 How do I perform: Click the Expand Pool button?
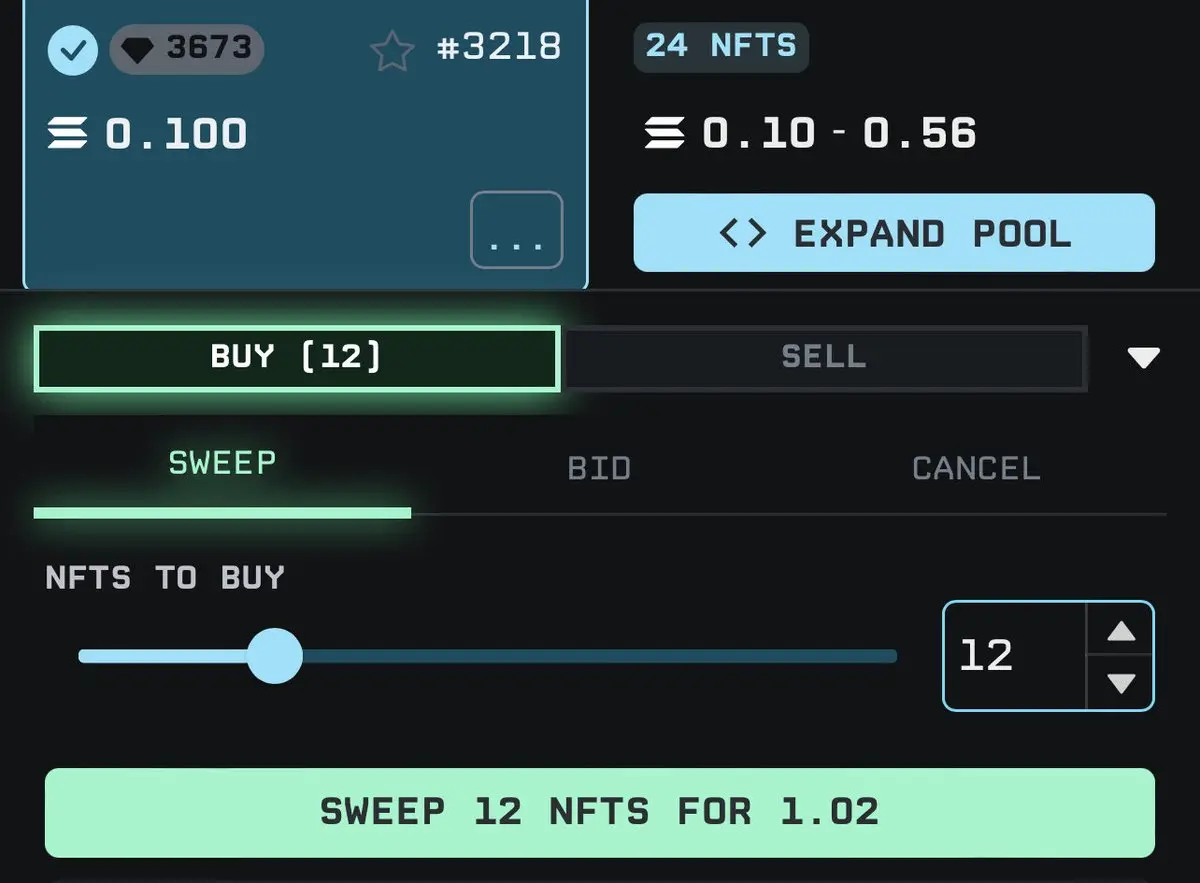pos(894,233)
